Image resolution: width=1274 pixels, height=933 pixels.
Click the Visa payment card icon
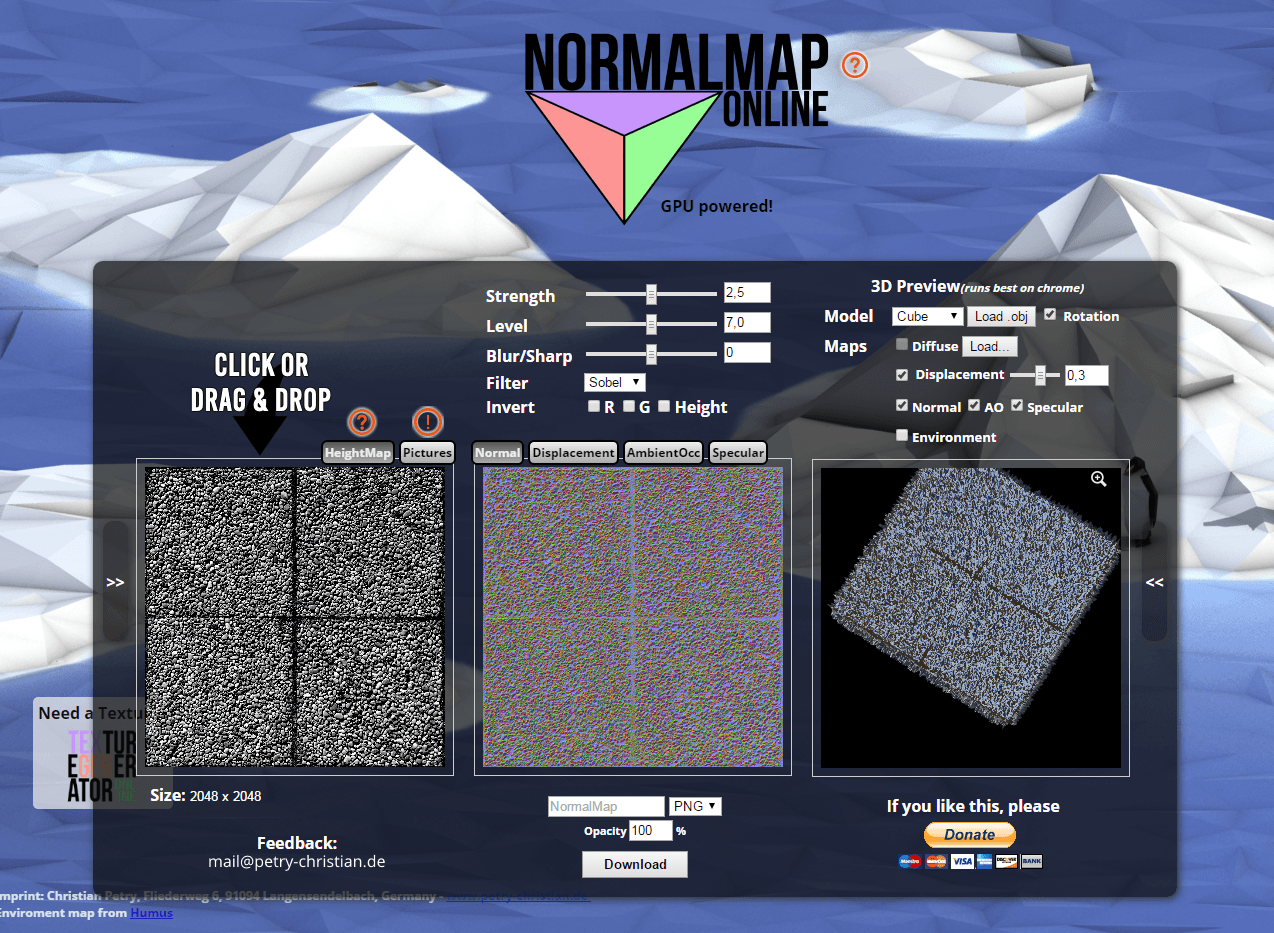pos(961,861)
